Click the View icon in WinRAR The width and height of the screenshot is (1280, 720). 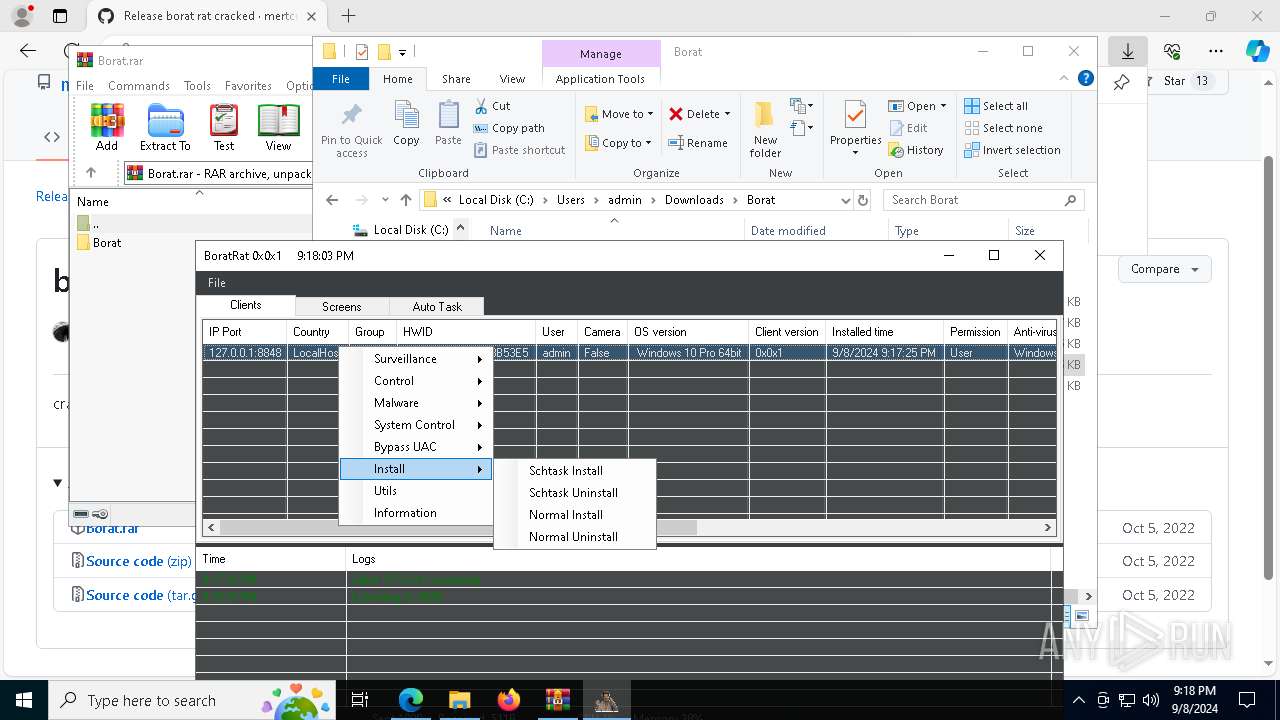[278, 127]
